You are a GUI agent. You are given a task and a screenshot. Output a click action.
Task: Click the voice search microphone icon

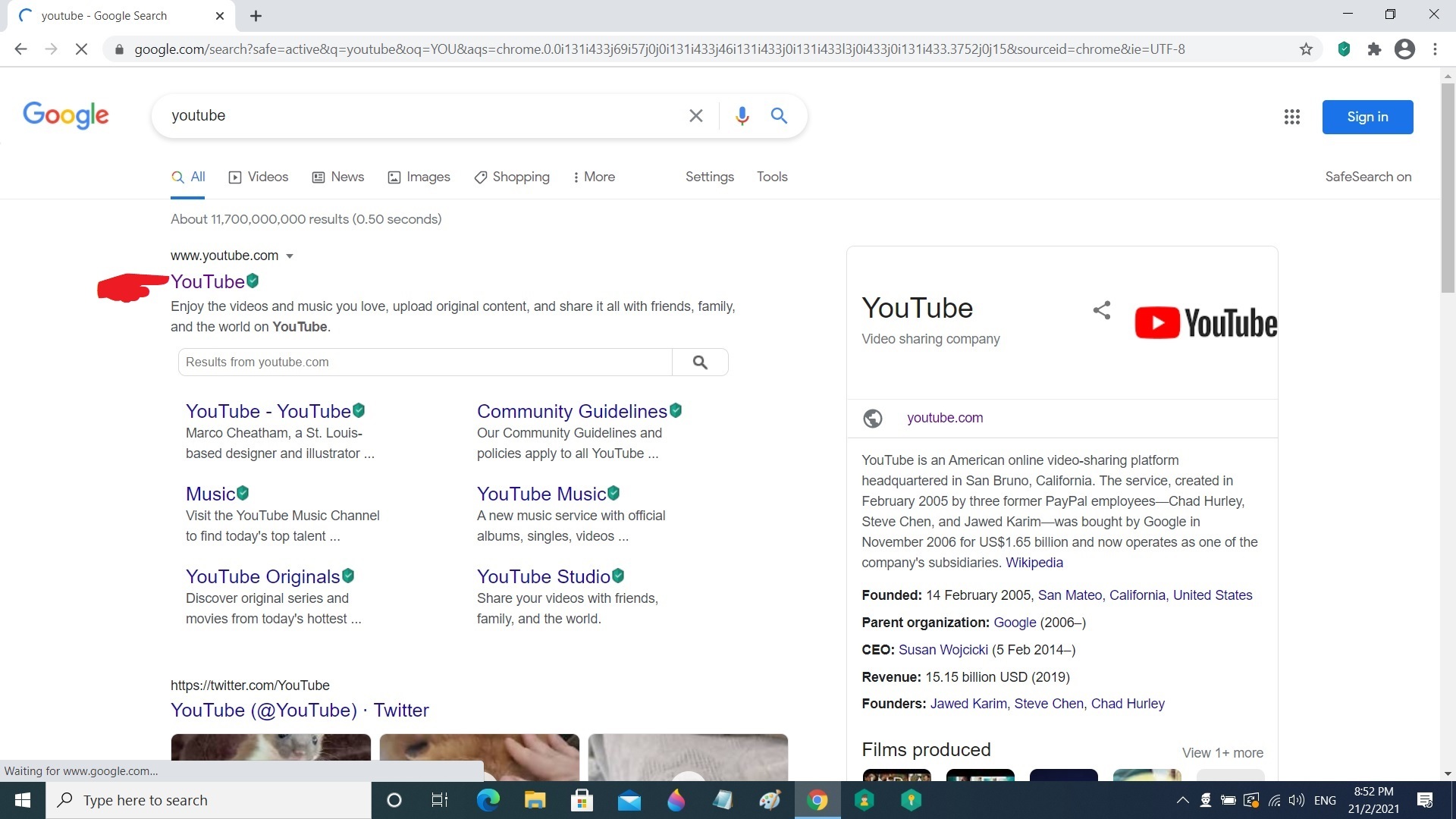click(742, 115)
